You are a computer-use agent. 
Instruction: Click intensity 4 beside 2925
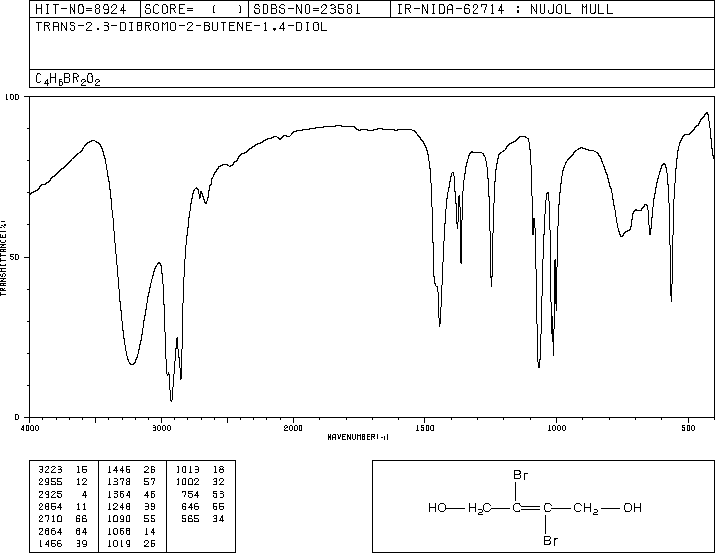coord(84,494)
